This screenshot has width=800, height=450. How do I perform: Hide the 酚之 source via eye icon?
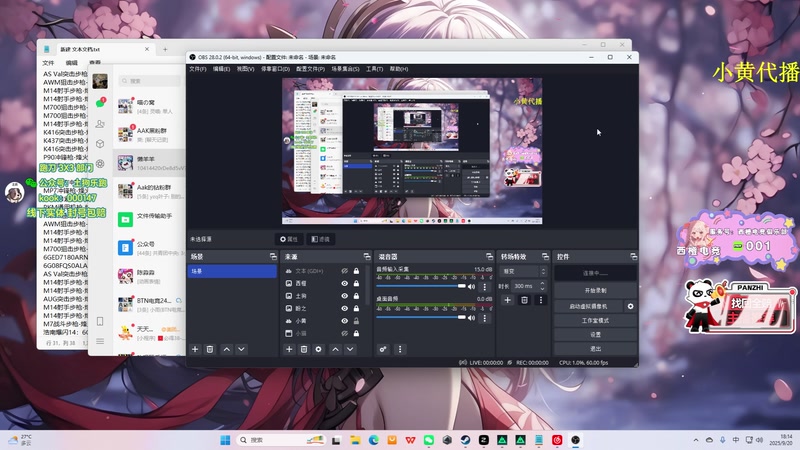pos(344,308)
